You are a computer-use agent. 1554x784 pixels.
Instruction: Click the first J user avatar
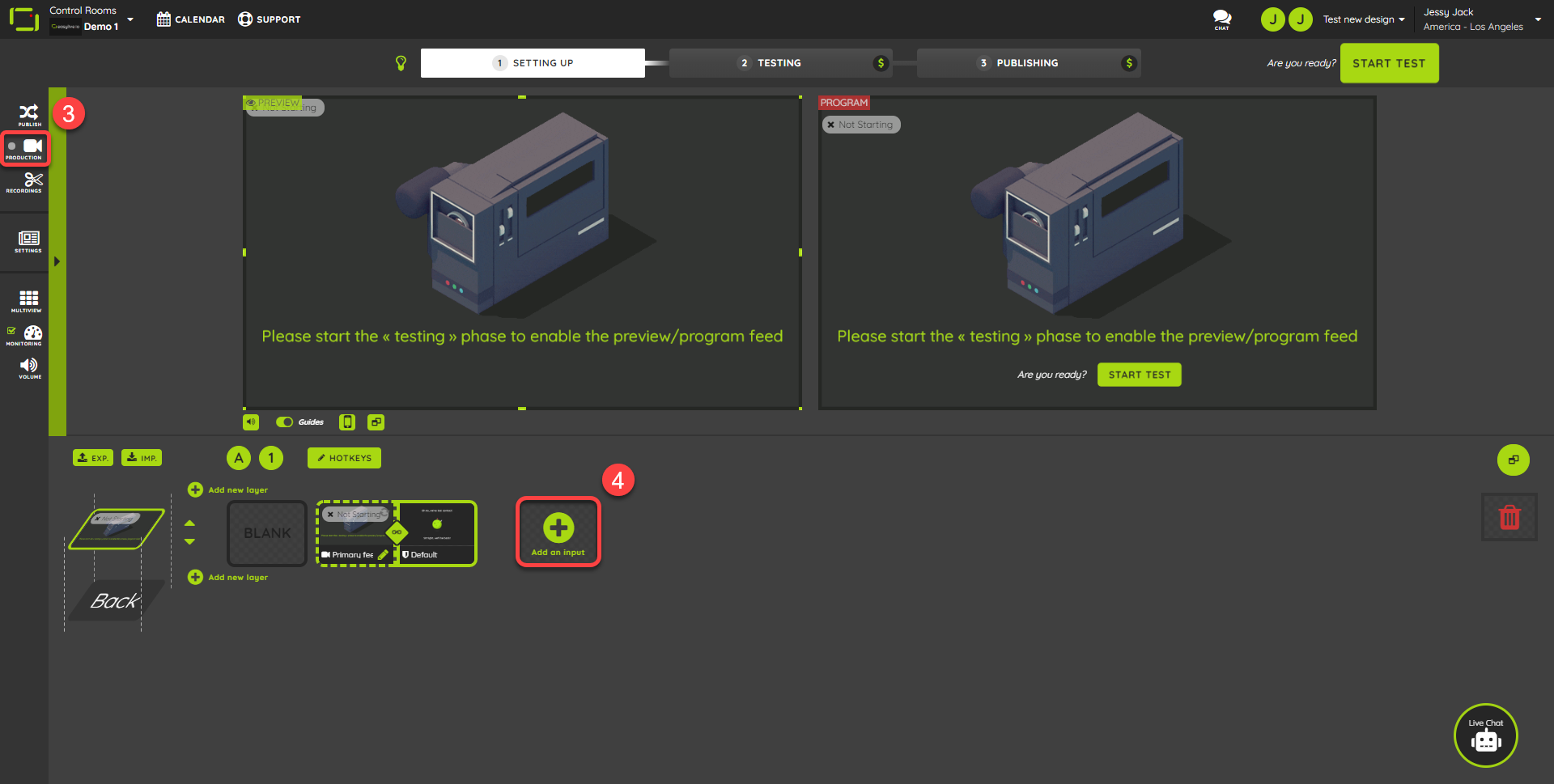pyautogui.click(x=1272, y=19)
